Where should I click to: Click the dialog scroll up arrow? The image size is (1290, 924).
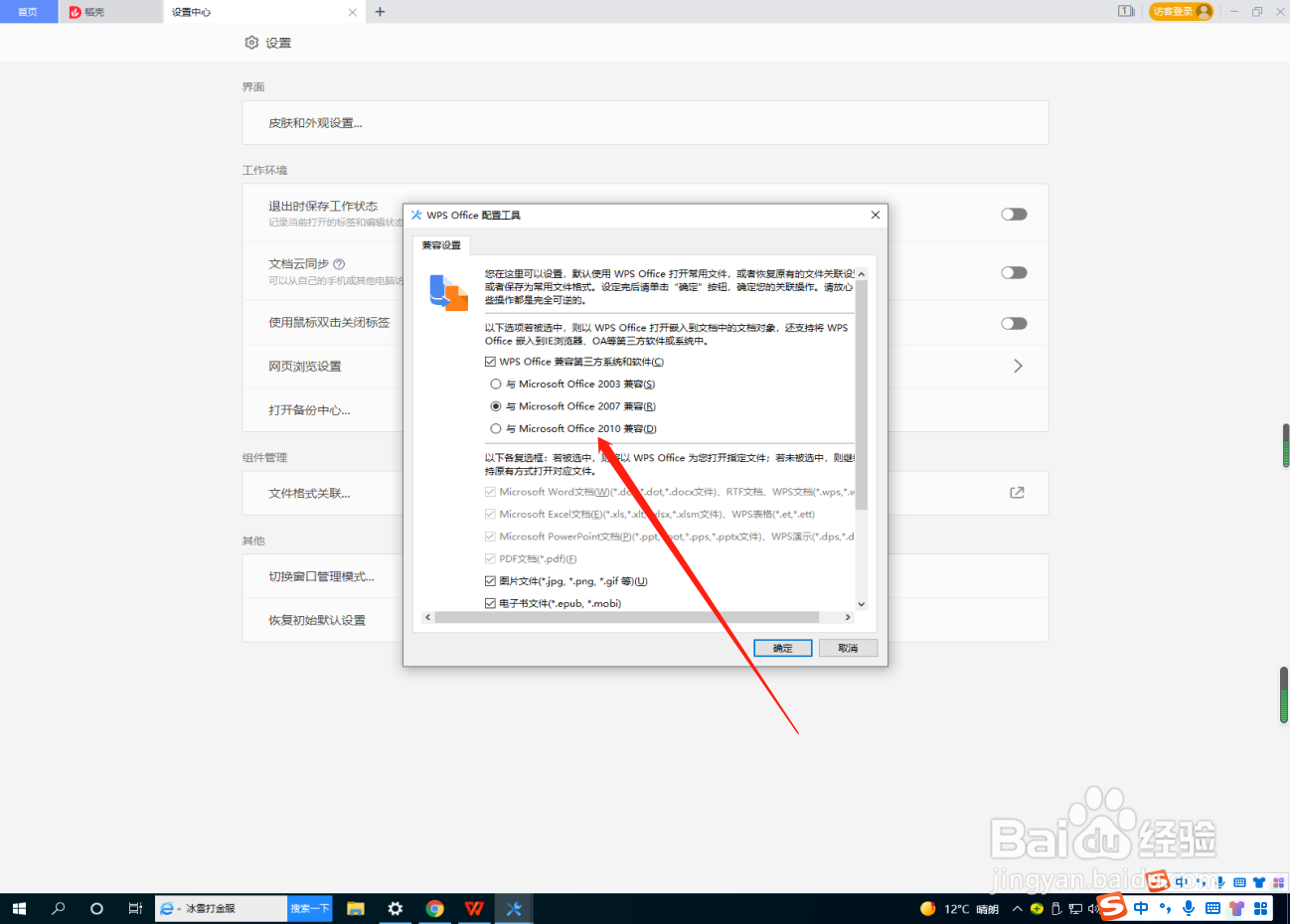(x=862, y=273)
